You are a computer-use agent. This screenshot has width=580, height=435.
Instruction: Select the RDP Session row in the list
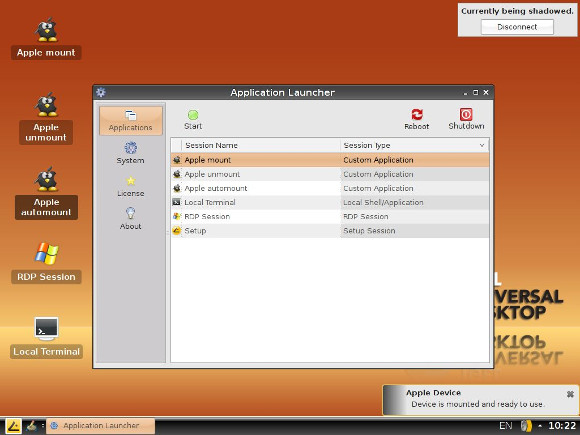[x=330, y=216]
